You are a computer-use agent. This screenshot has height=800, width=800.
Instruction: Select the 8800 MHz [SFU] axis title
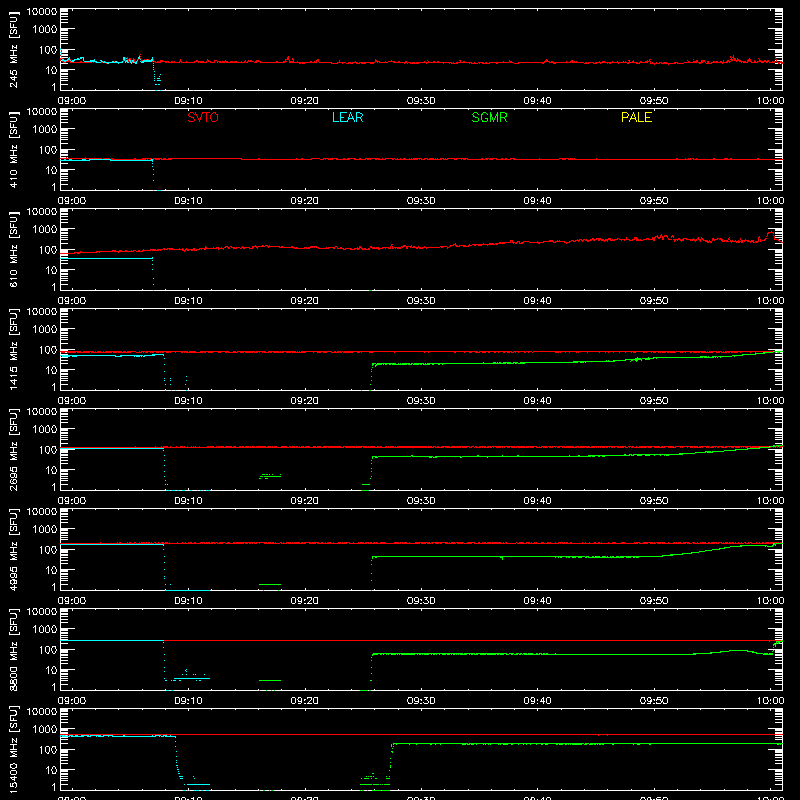[14, 649]
